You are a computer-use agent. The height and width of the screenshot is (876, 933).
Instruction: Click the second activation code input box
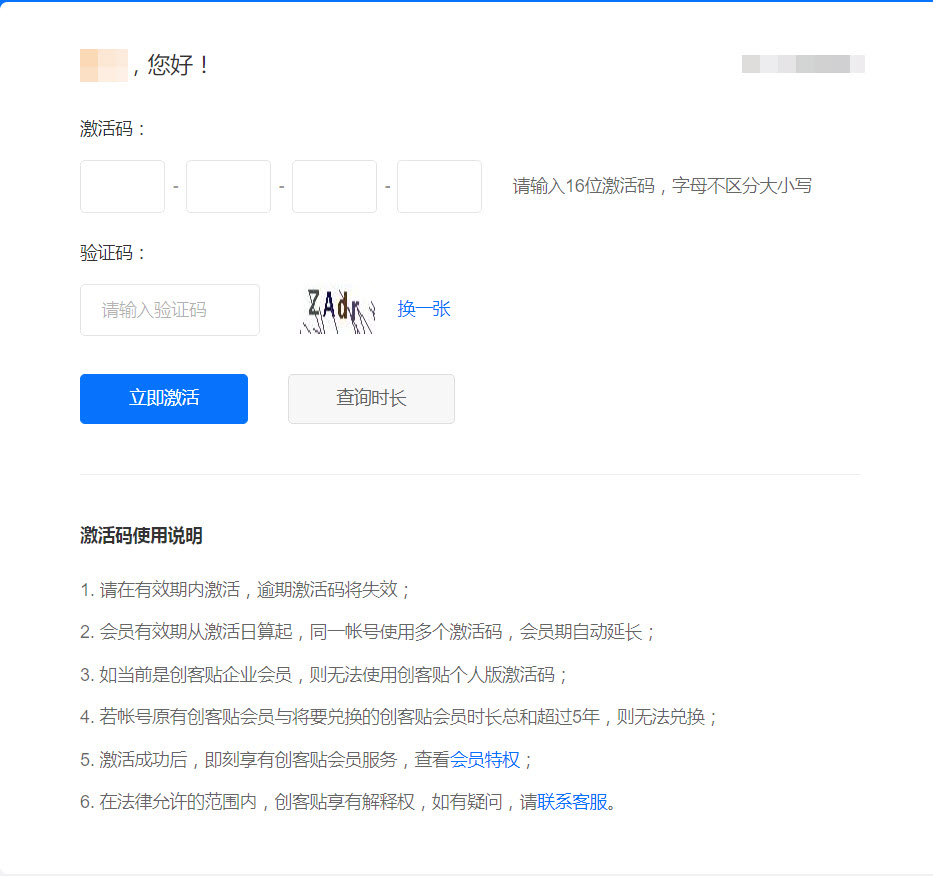click(228, 186)
